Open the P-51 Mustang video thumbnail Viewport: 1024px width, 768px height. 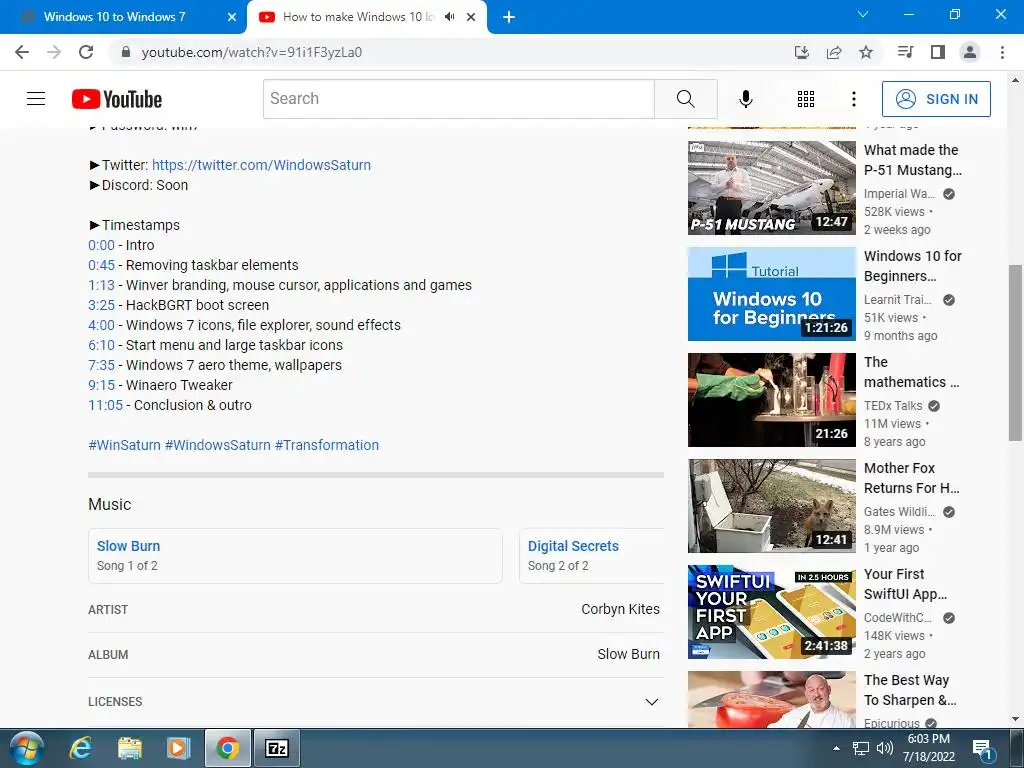coord(771,188)
